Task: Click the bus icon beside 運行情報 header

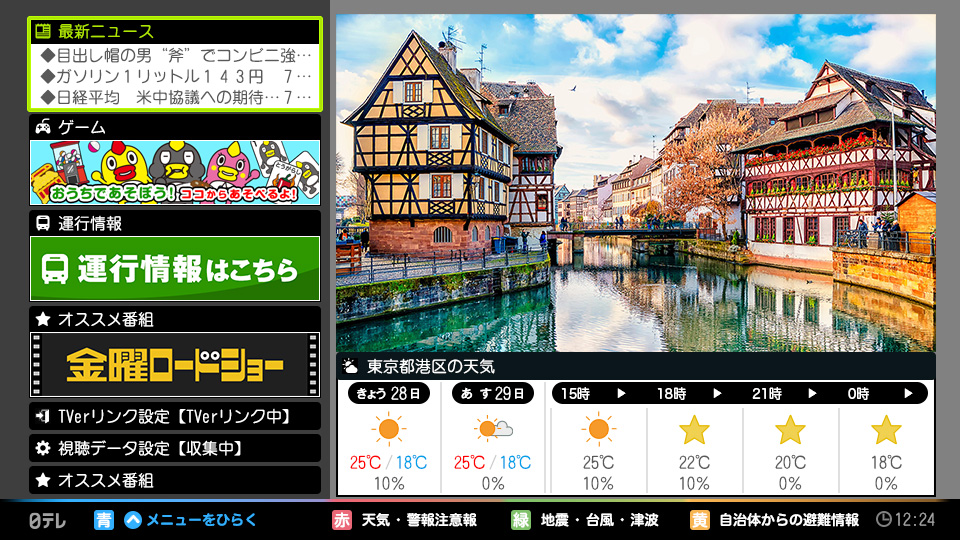Action: 43,223
